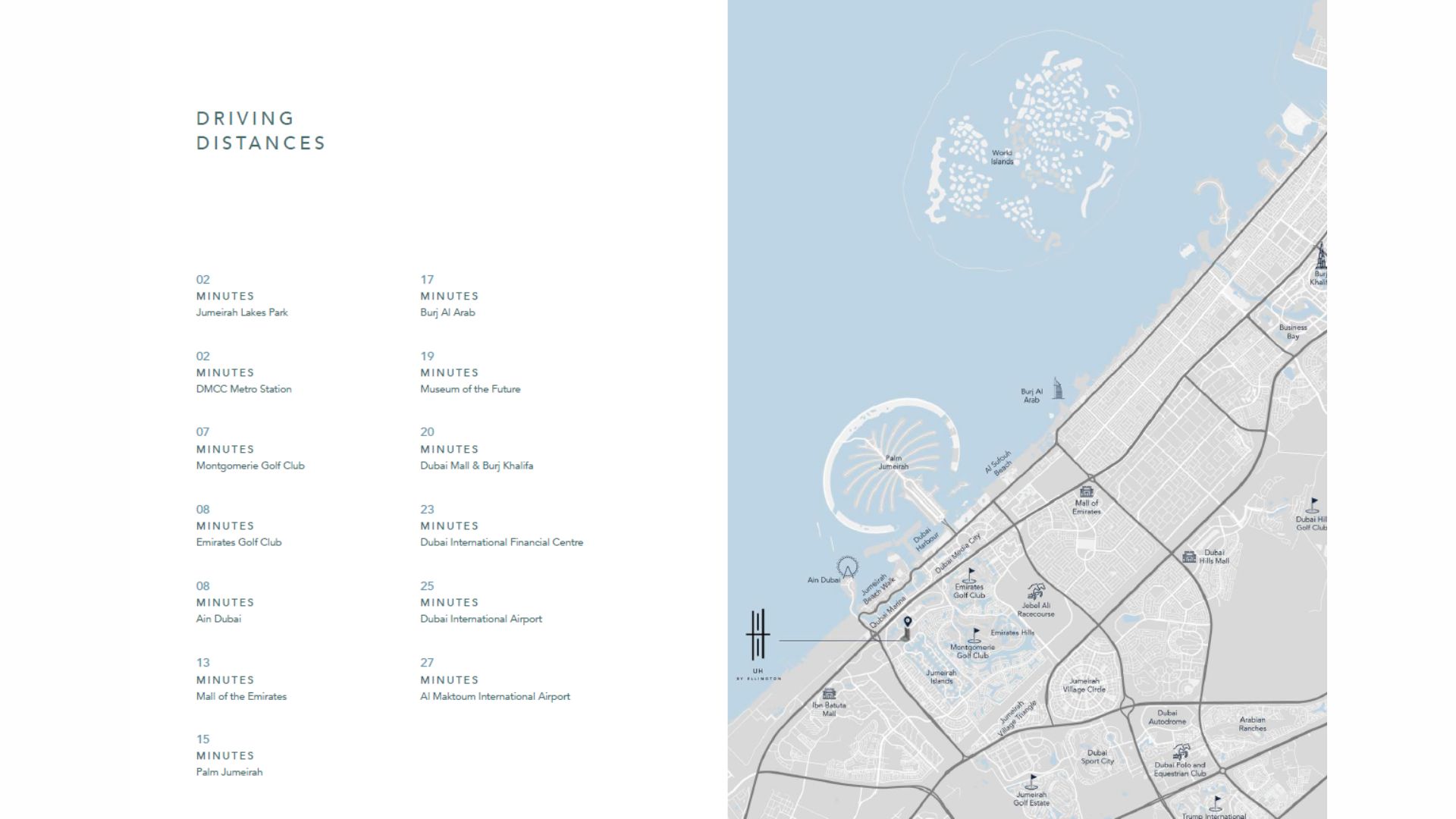The height and width of the screenshot is (819, 1456).
Task: Click the Dubai Hills Mall building icon
Action: (x=1189, y=557)
